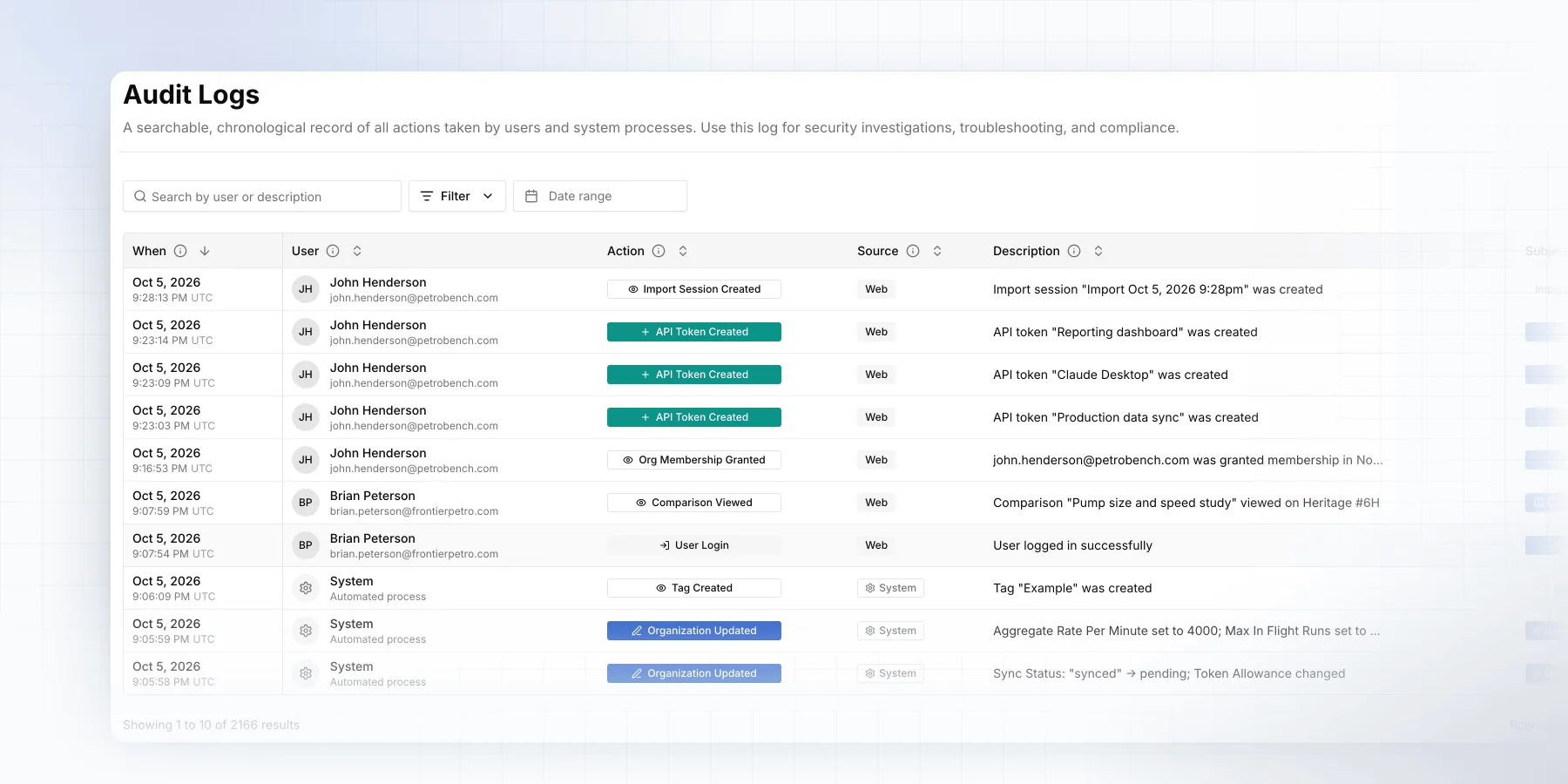Click the JH avatar on the Import Session row
This screenshot has width=1568, height=784.
[306, 289]
